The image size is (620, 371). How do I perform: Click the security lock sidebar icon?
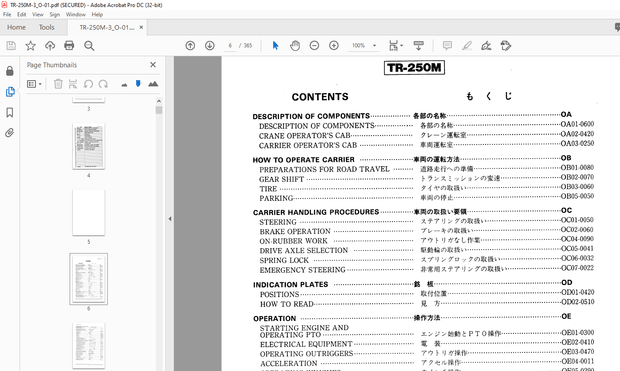pos(10,71)
